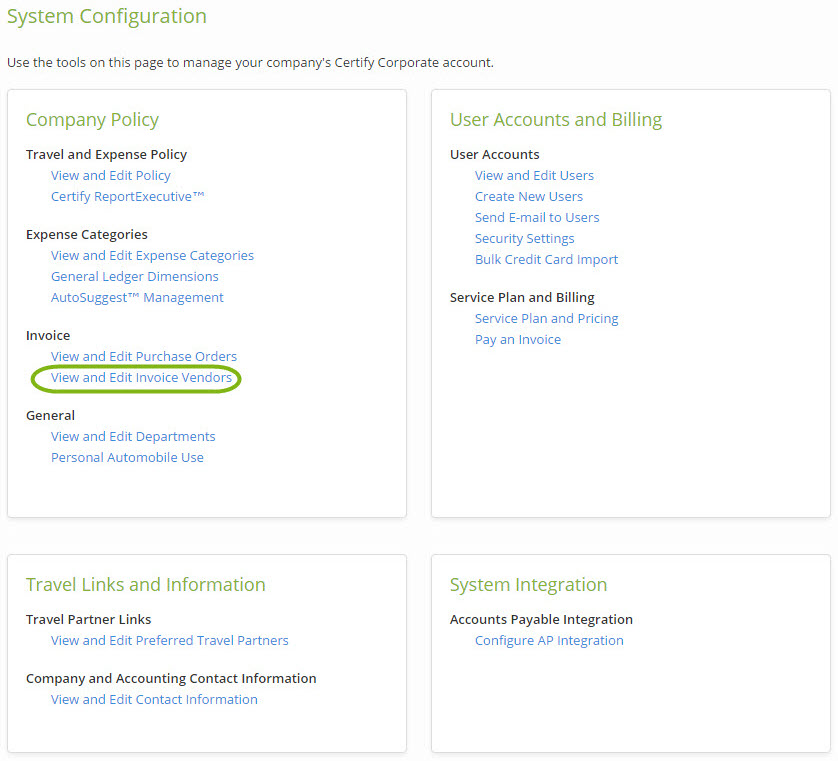View Service Plan and Pricing
This screenshot has width=838, height=761.
546,318
